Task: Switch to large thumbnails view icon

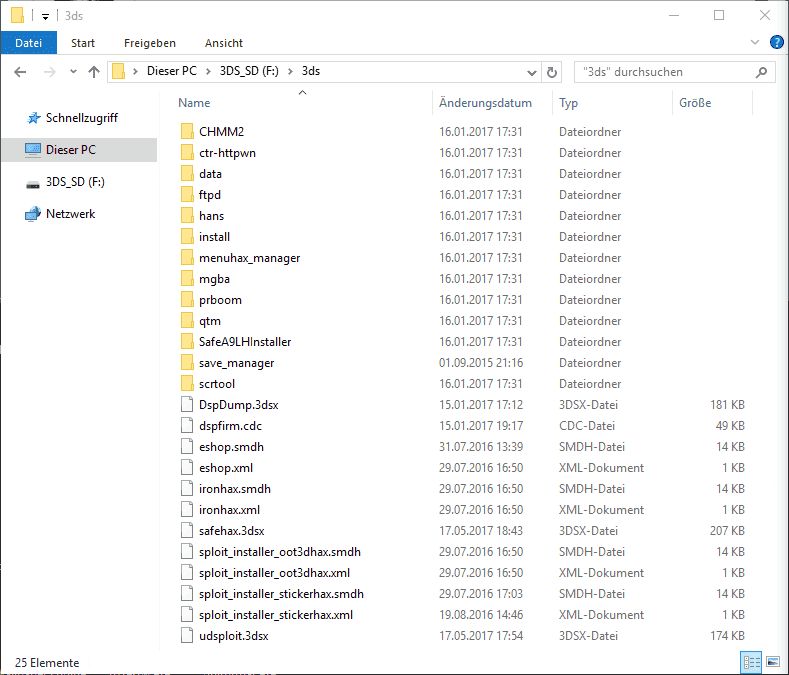Action: pos(773,661)
